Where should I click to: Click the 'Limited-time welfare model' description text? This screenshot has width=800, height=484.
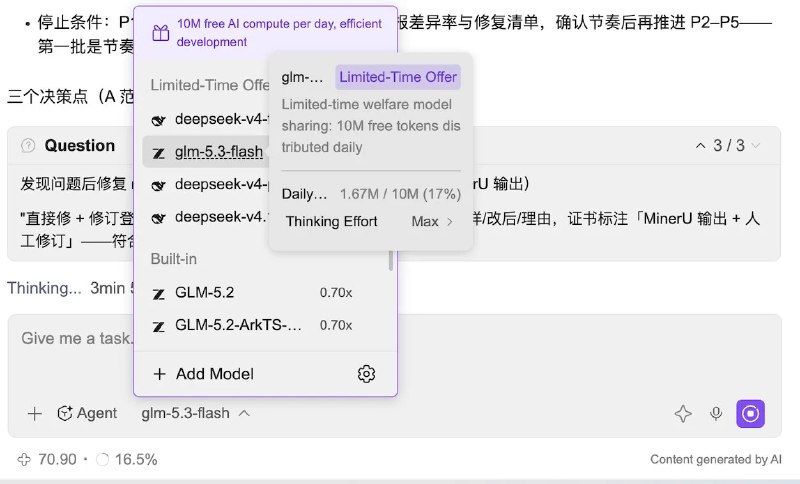click(366, 105)
